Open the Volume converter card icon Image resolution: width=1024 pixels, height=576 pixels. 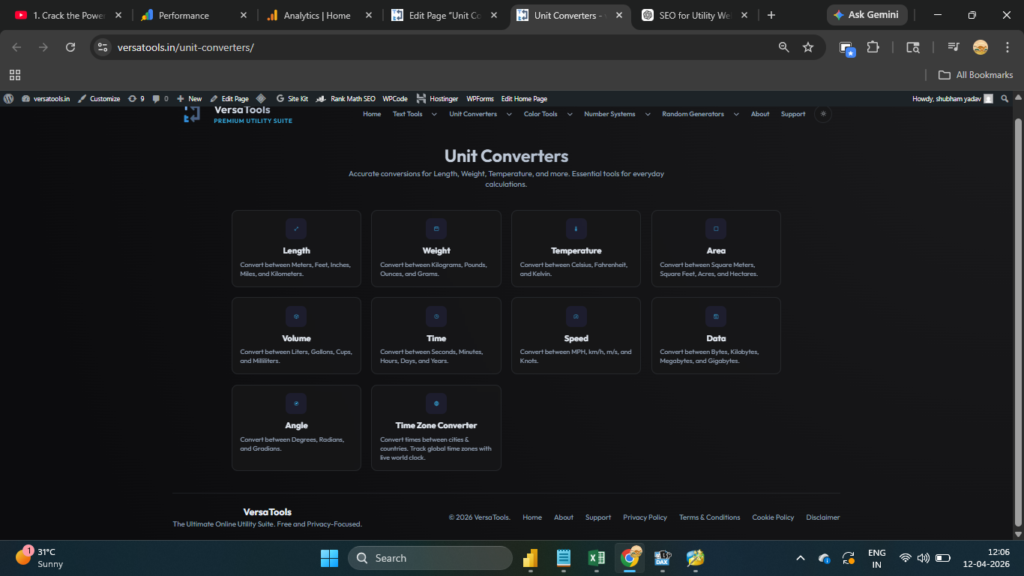(296, 316)
